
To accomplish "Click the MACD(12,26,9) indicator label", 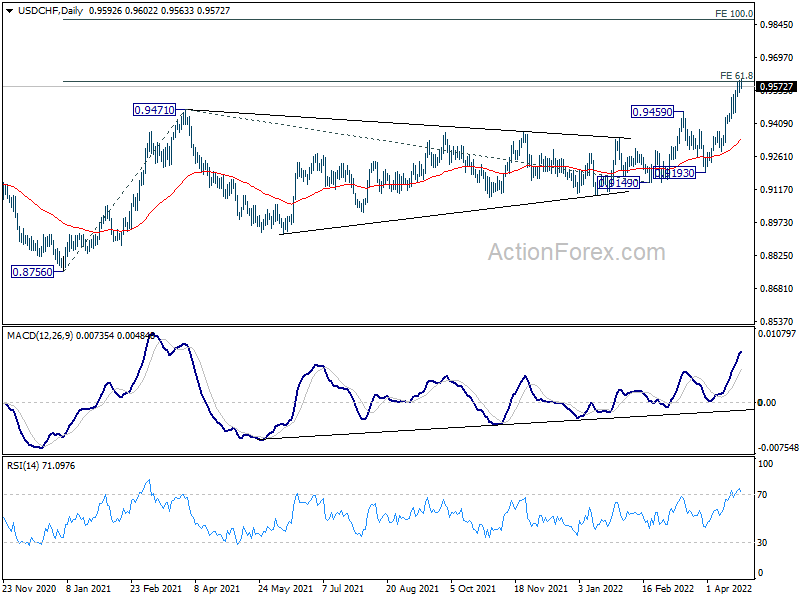I will tap(40, 335).
